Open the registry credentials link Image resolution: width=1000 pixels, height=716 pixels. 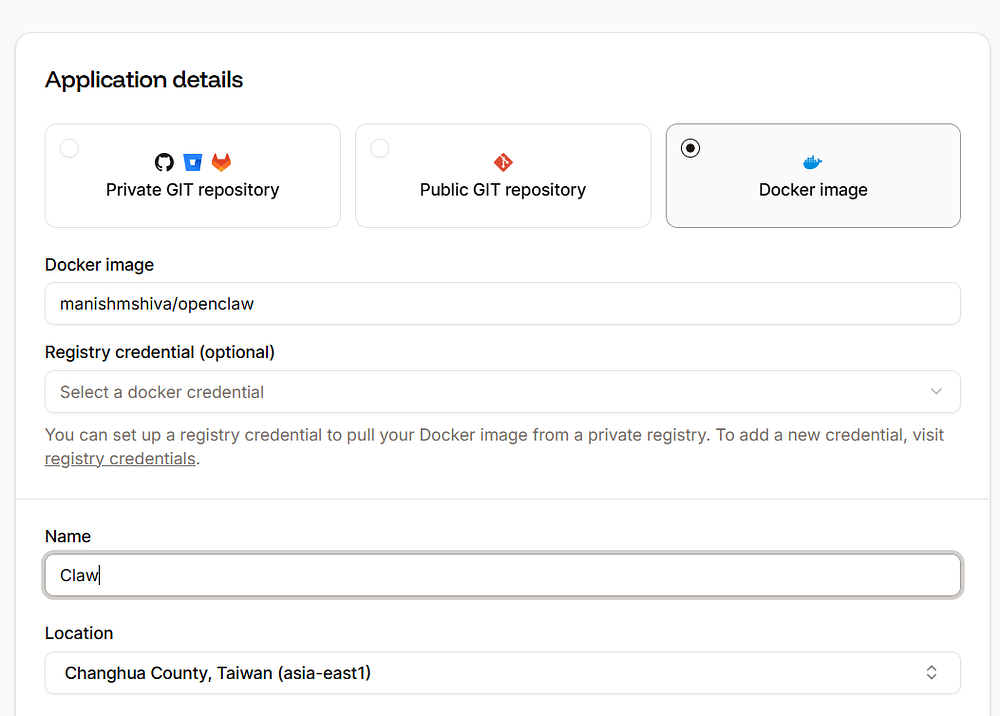(x=119, y=458)
